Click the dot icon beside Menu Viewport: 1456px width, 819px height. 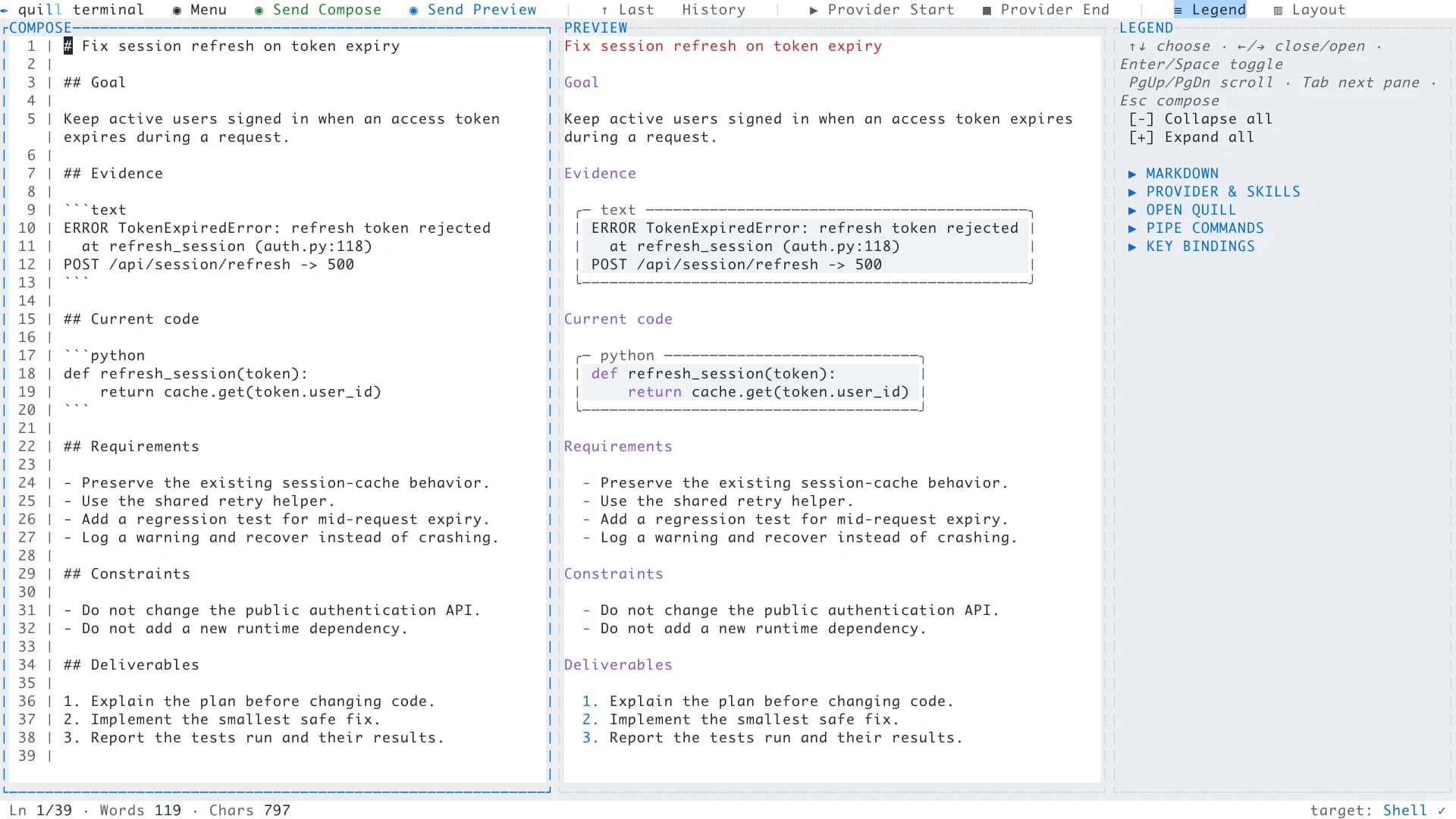point(177,11)
